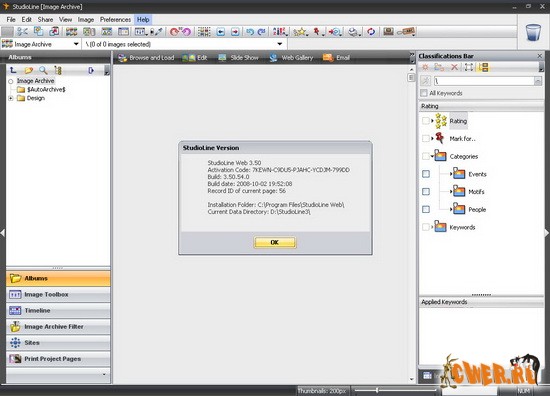Open the Slide Show mode
This screenshot has height=396, width=550.
pyautogui.click(x=238, y=58)
